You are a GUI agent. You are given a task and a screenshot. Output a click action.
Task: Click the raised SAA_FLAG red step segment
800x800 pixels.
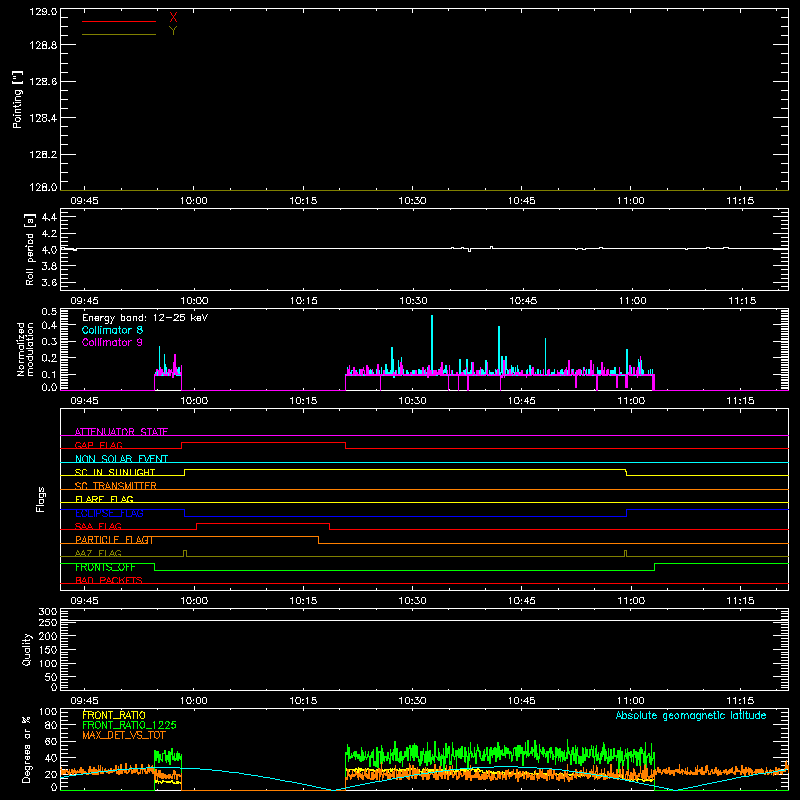tap(263, 523)
